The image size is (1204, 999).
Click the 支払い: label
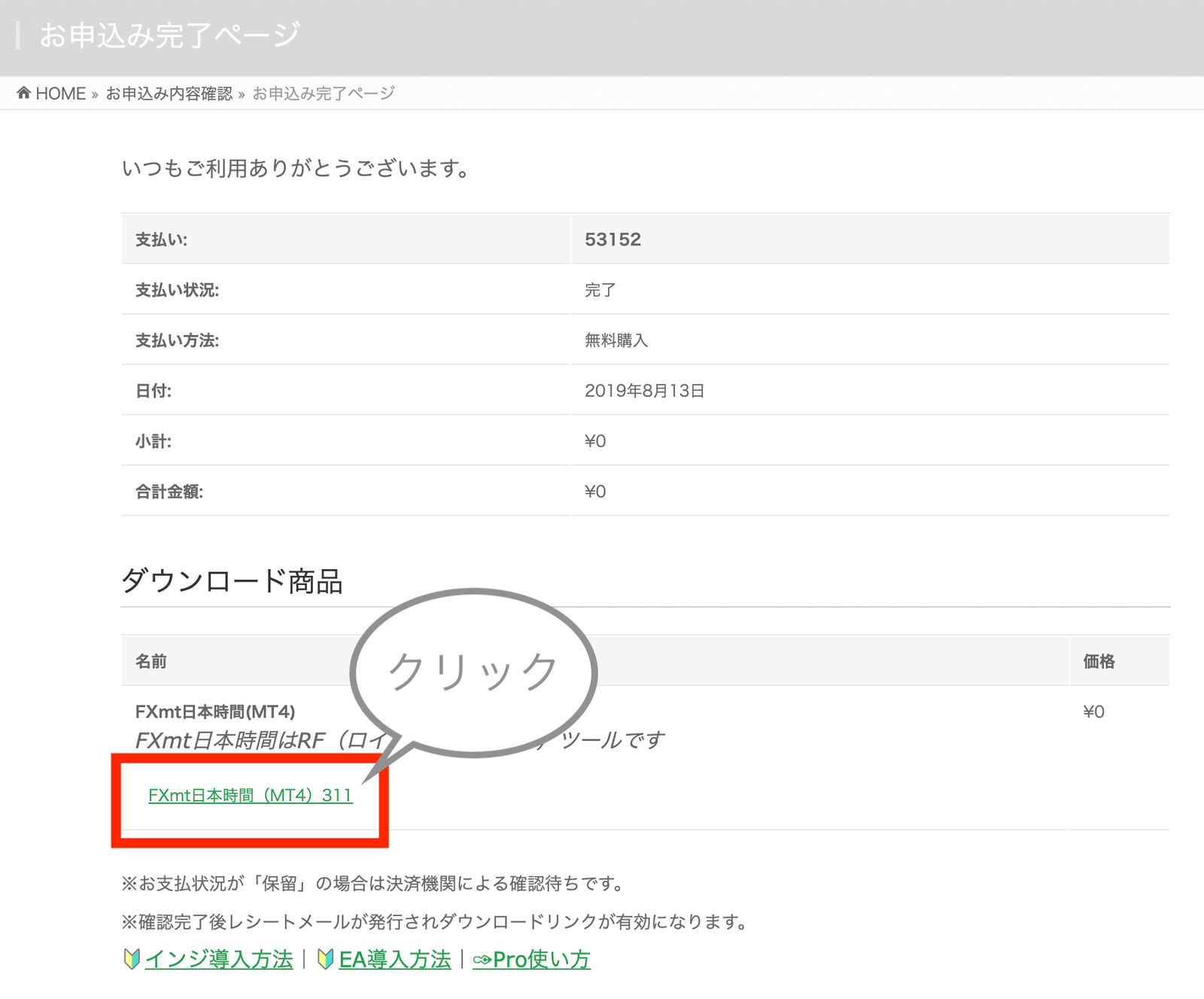point(161,239)
